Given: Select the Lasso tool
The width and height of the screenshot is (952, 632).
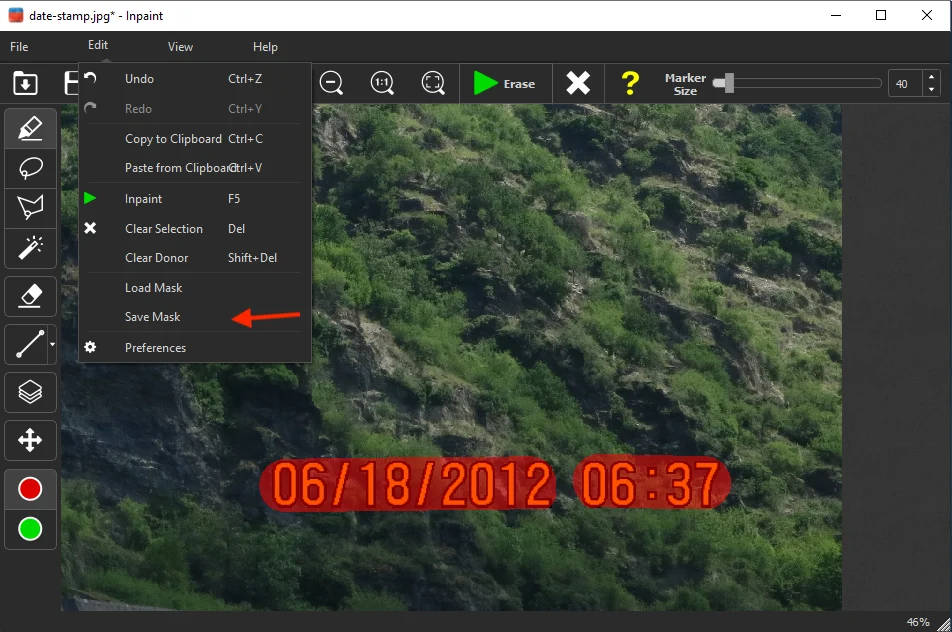Looking at the screenshot, I should [x=30, y=168].
